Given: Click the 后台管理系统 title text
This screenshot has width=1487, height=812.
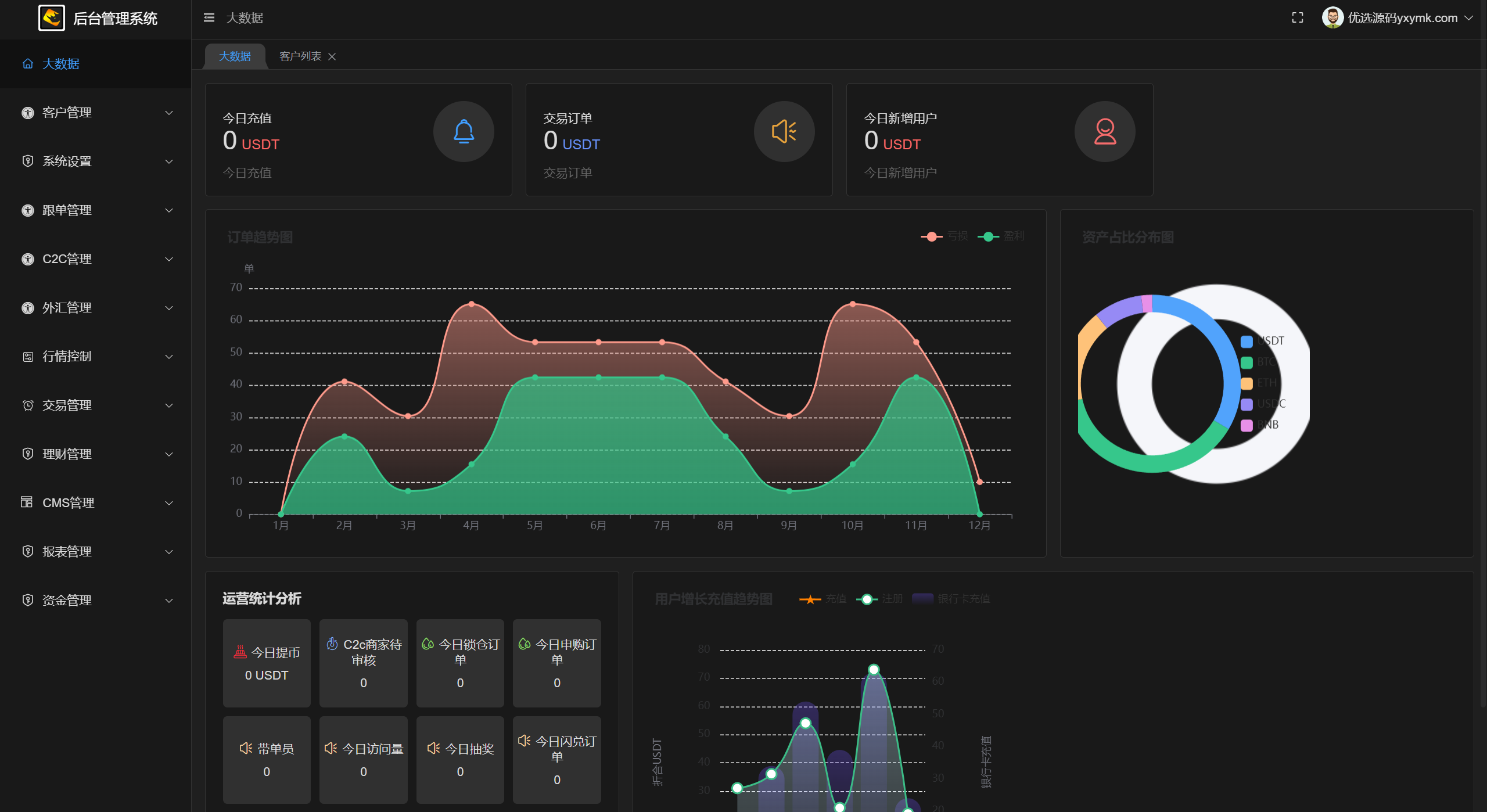Looking at the screenshot, I should [x=115, y=19].
